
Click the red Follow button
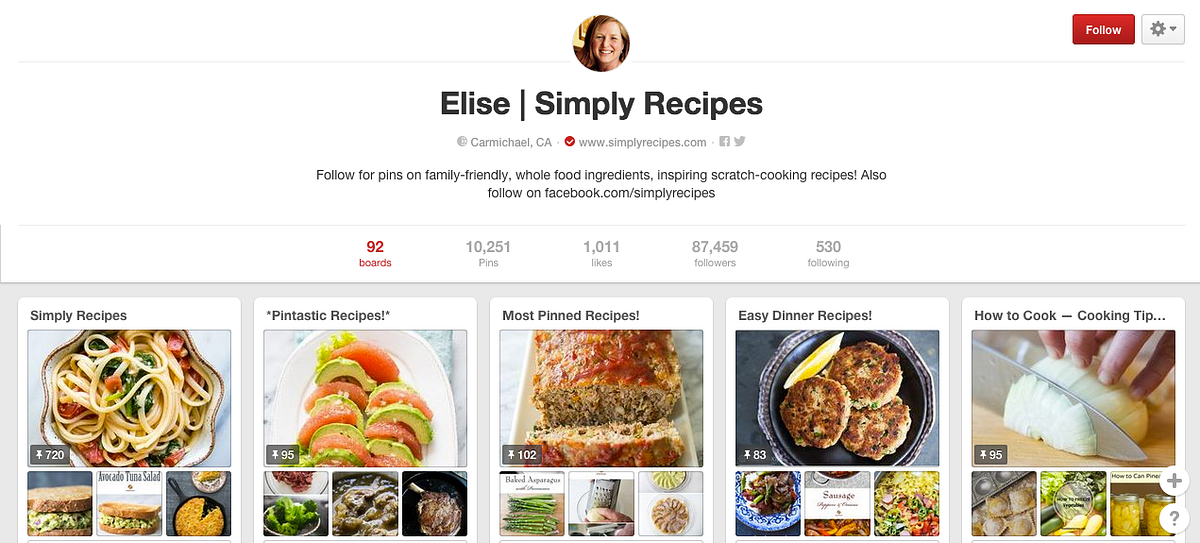(1103, 29)
